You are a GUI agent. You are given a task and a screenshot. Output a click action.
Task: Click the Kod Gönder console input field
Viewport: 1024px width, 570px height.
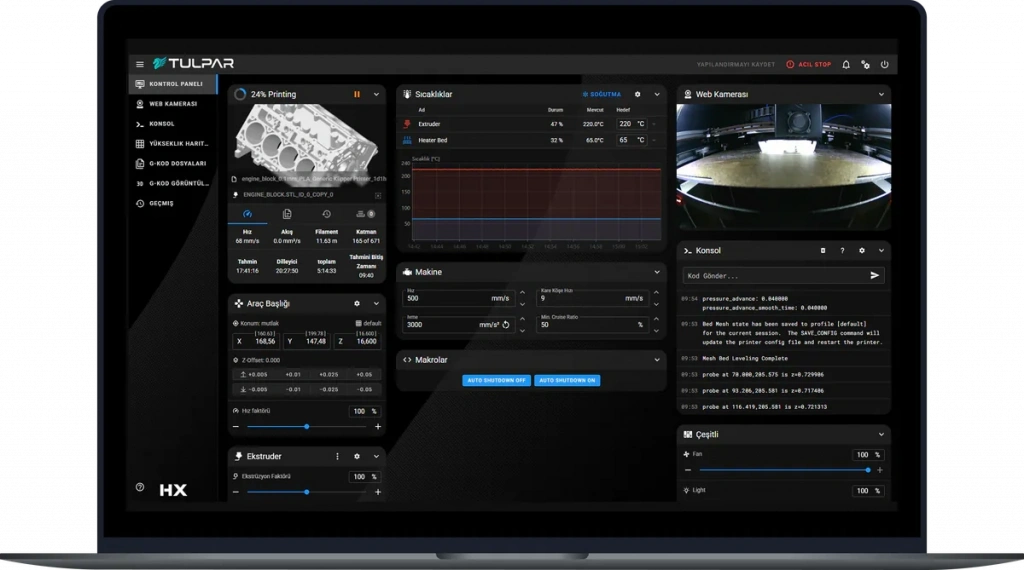click(770, 275)
